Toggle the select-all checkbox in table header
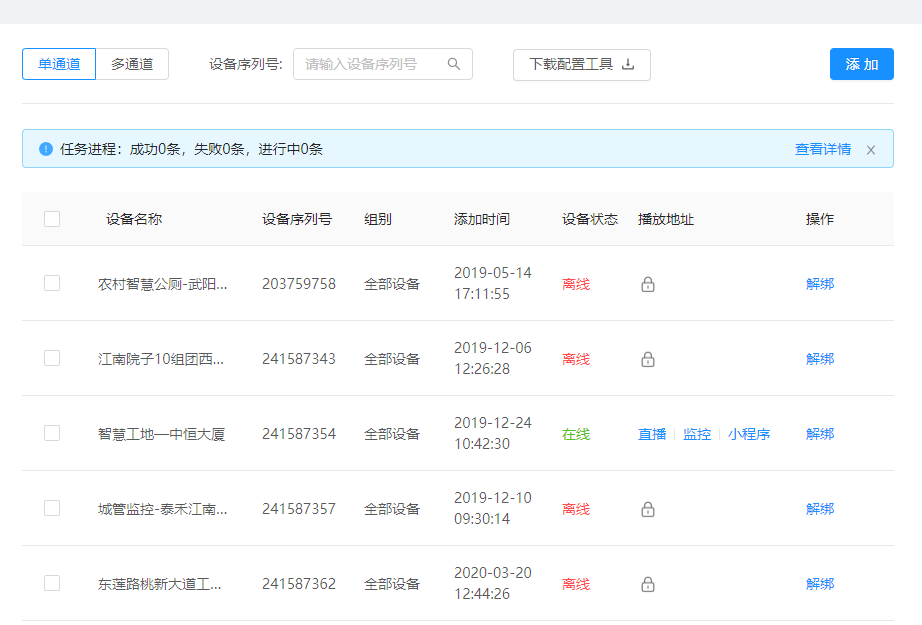 (x=52, y=219)
